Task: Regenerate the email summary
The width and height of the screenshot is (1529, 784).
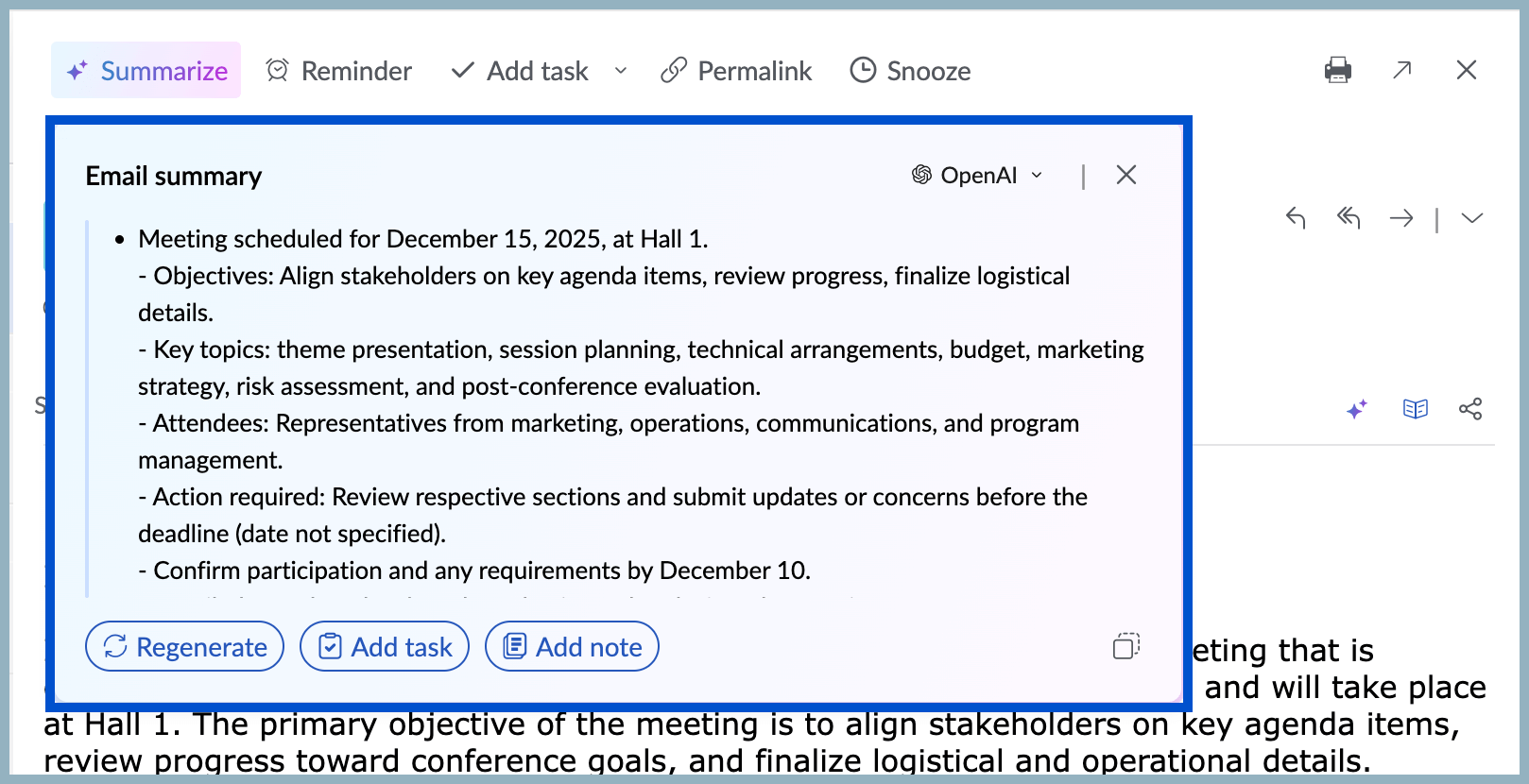Action: (x=185, y=647)
